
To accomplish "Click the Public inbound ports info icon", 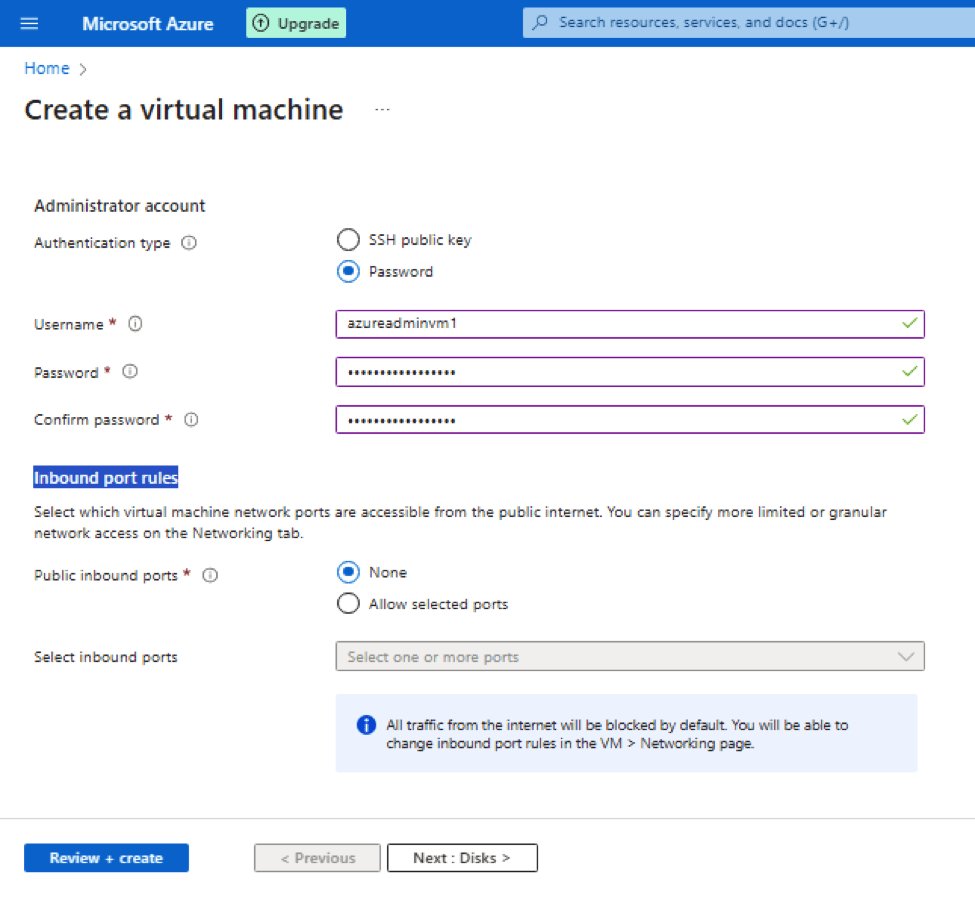I will (x=210, y=575).
